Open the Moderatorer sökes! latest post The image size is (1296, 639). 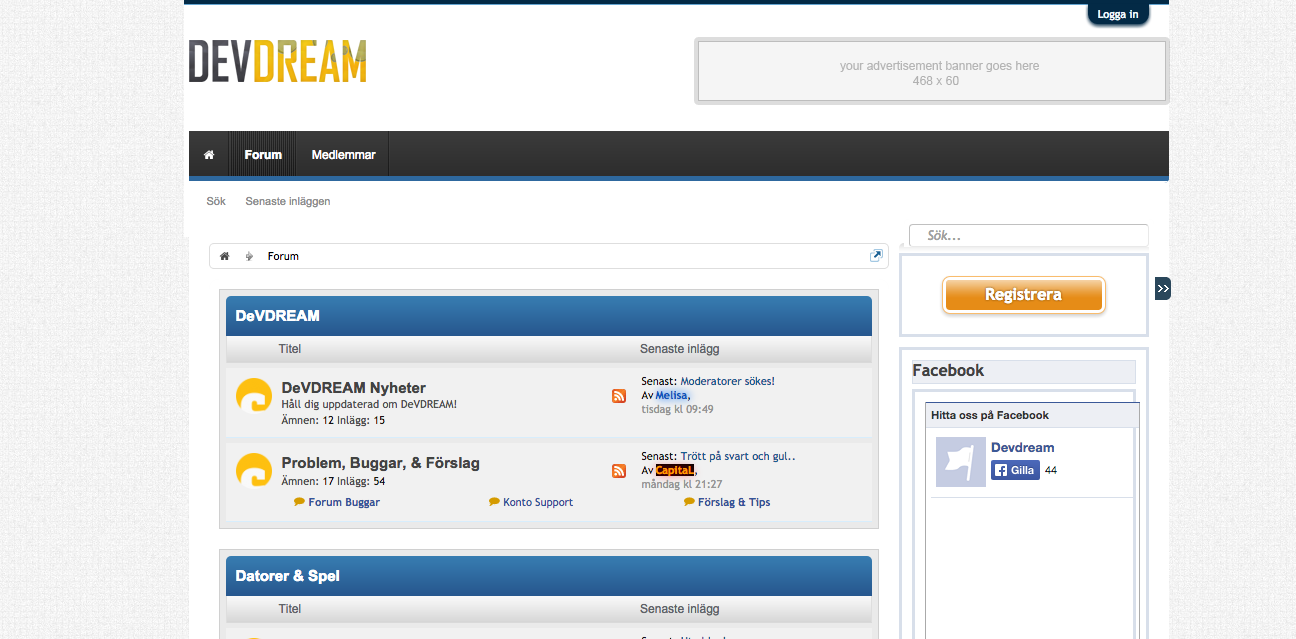(727, 381)
